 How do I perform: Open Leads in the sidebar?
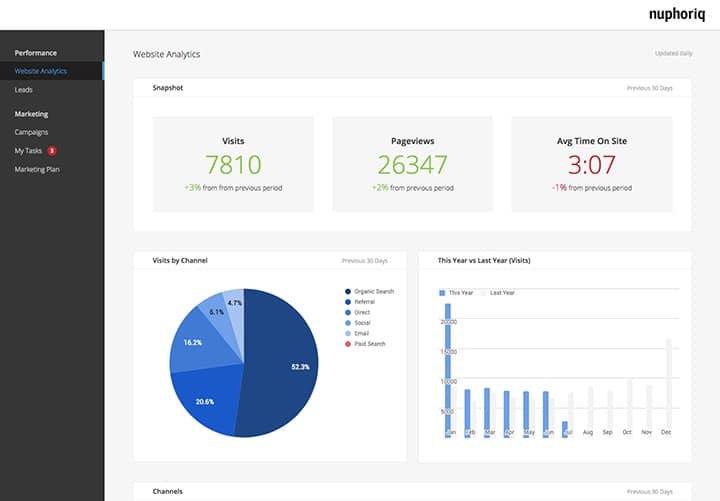coord(23,90)
